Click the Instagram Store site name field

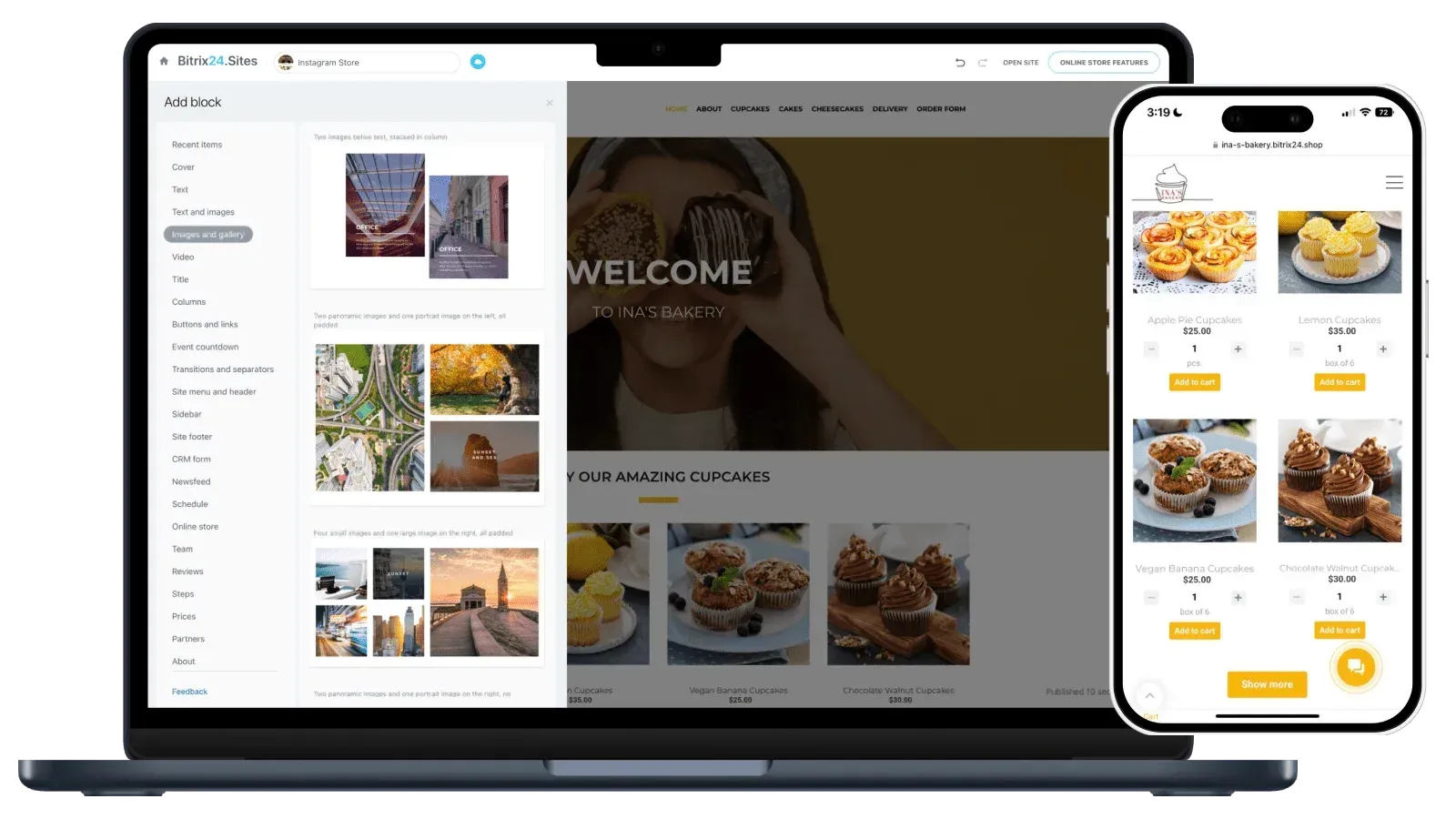(x=368, y=62)
